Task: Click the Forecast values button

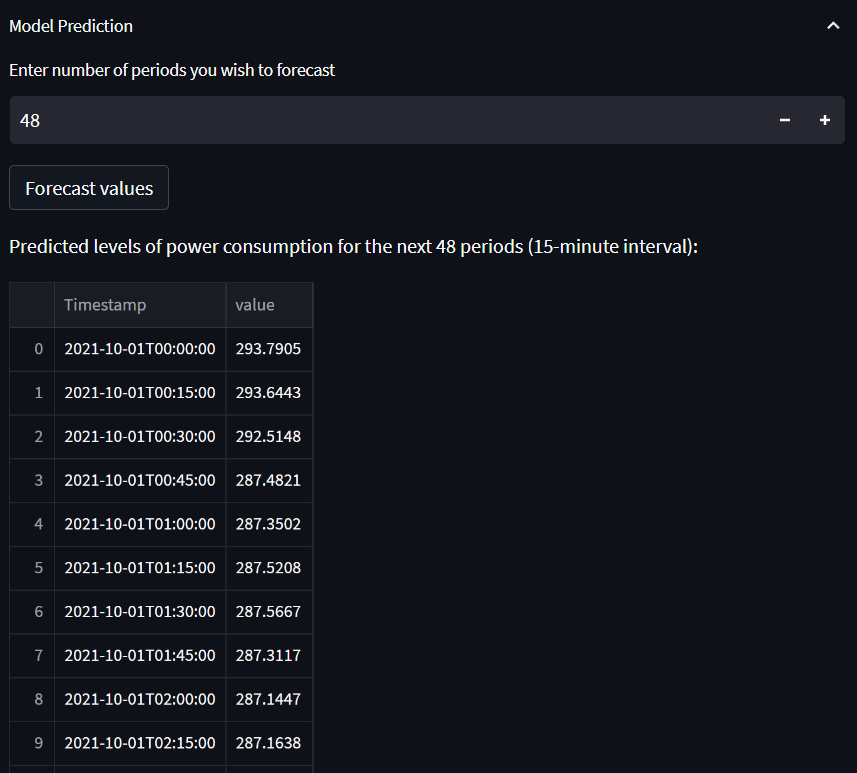Action: tap(88, 187)
